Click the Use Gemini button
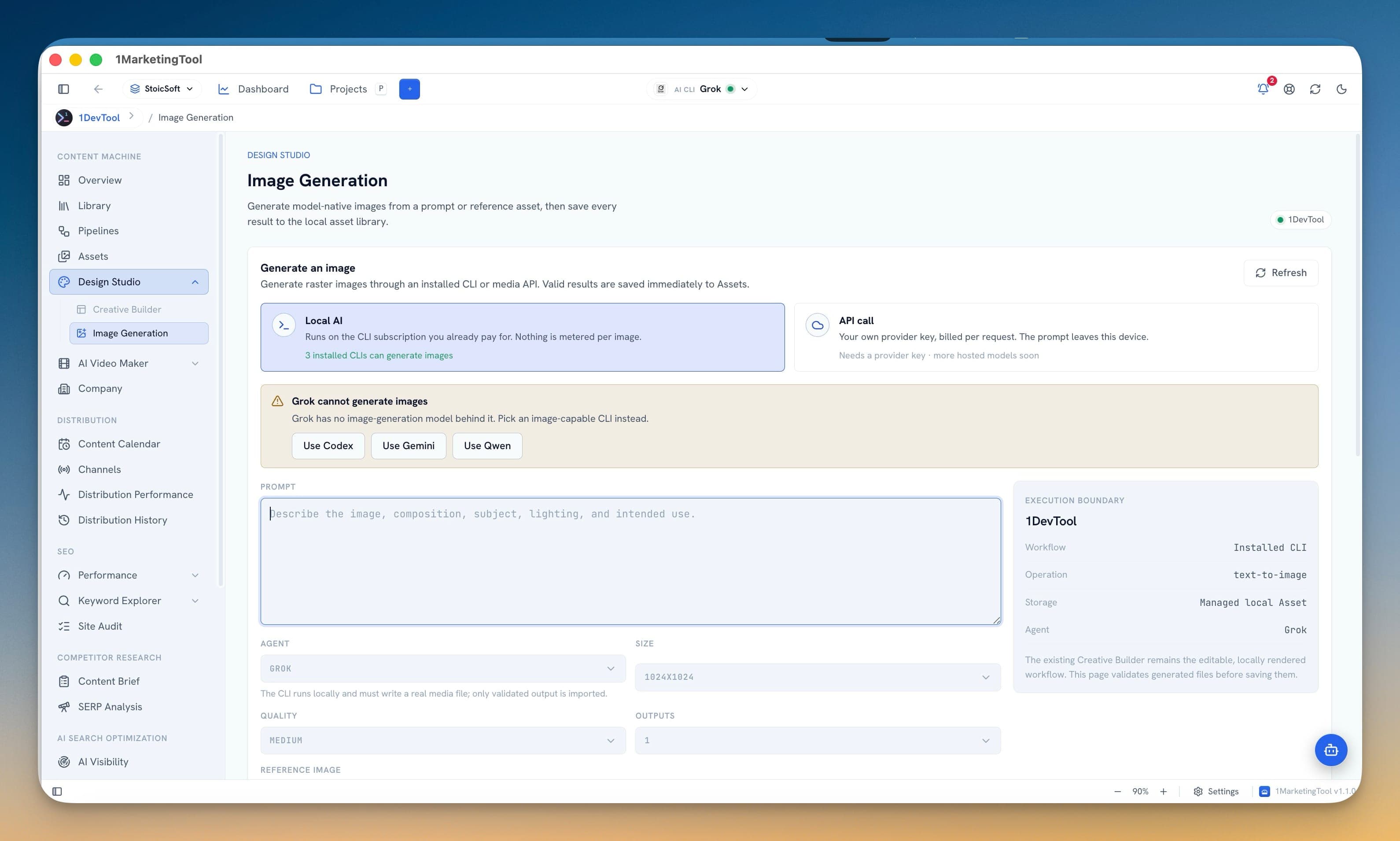 [409, 446]
